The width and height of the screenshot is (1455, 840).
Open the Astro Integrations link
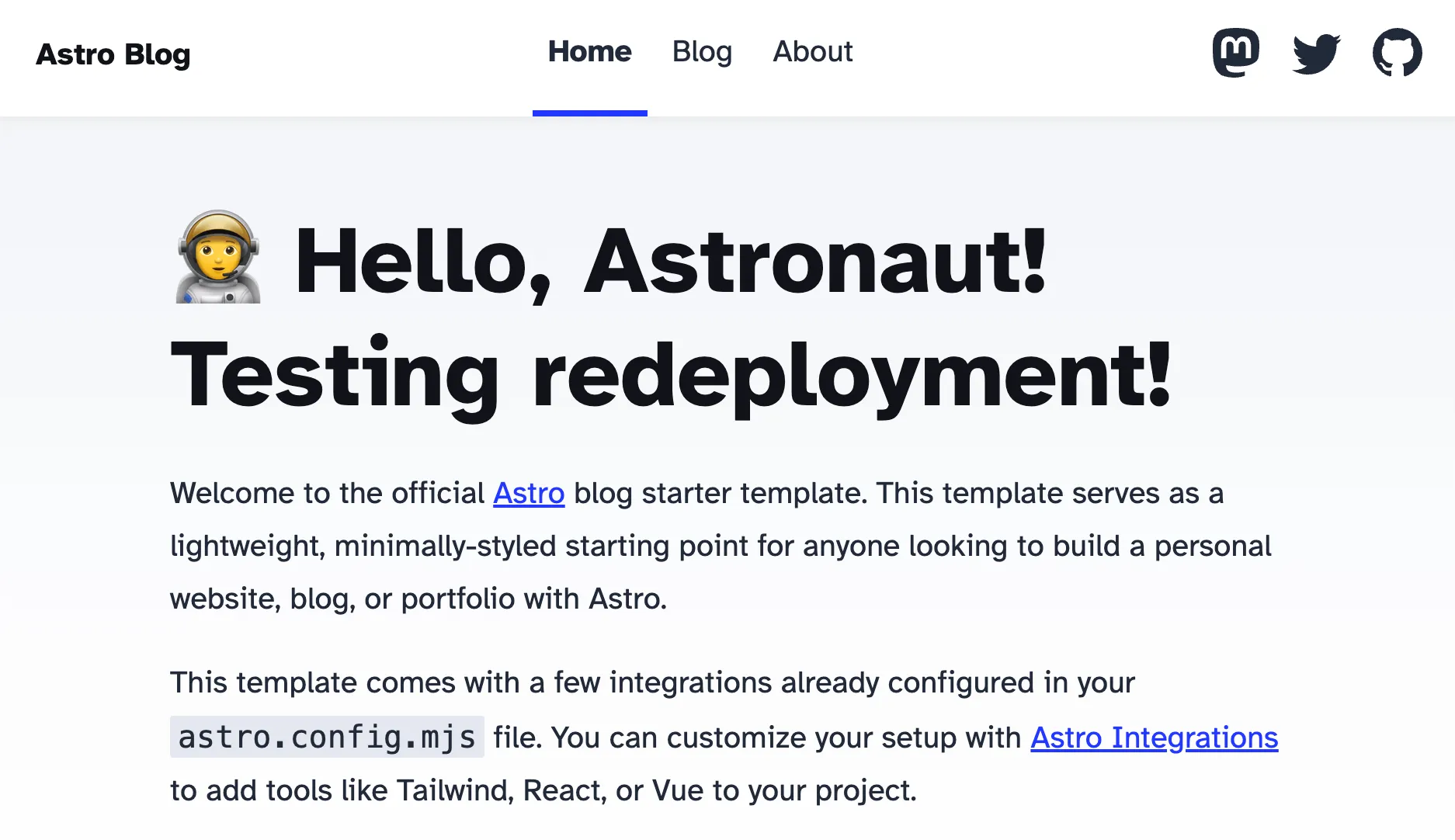click(1154, 738)
